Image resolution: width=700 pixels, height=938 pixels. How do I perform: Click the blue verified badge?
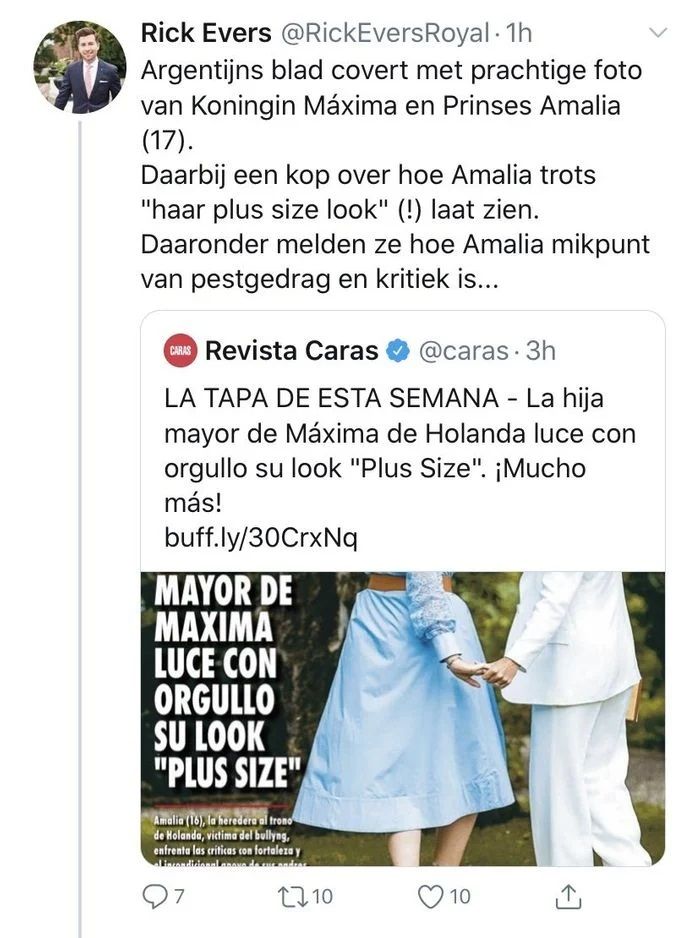pos(397,351)
